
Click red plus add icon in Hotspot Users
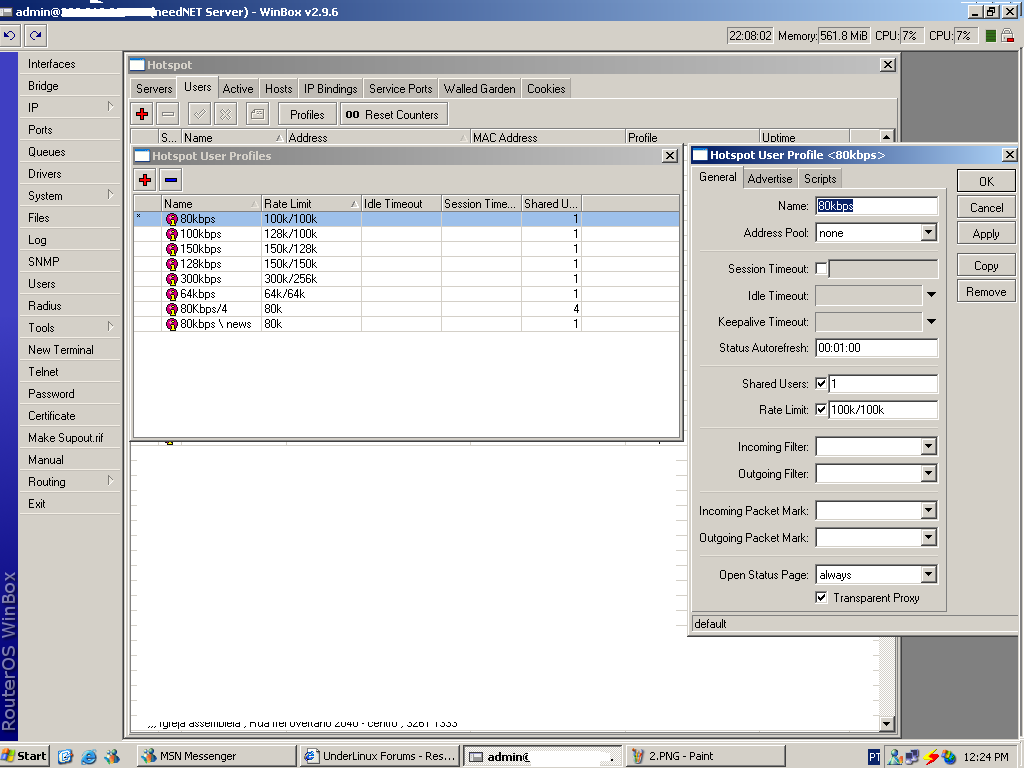pyautogui.click(x=143, y=115)
